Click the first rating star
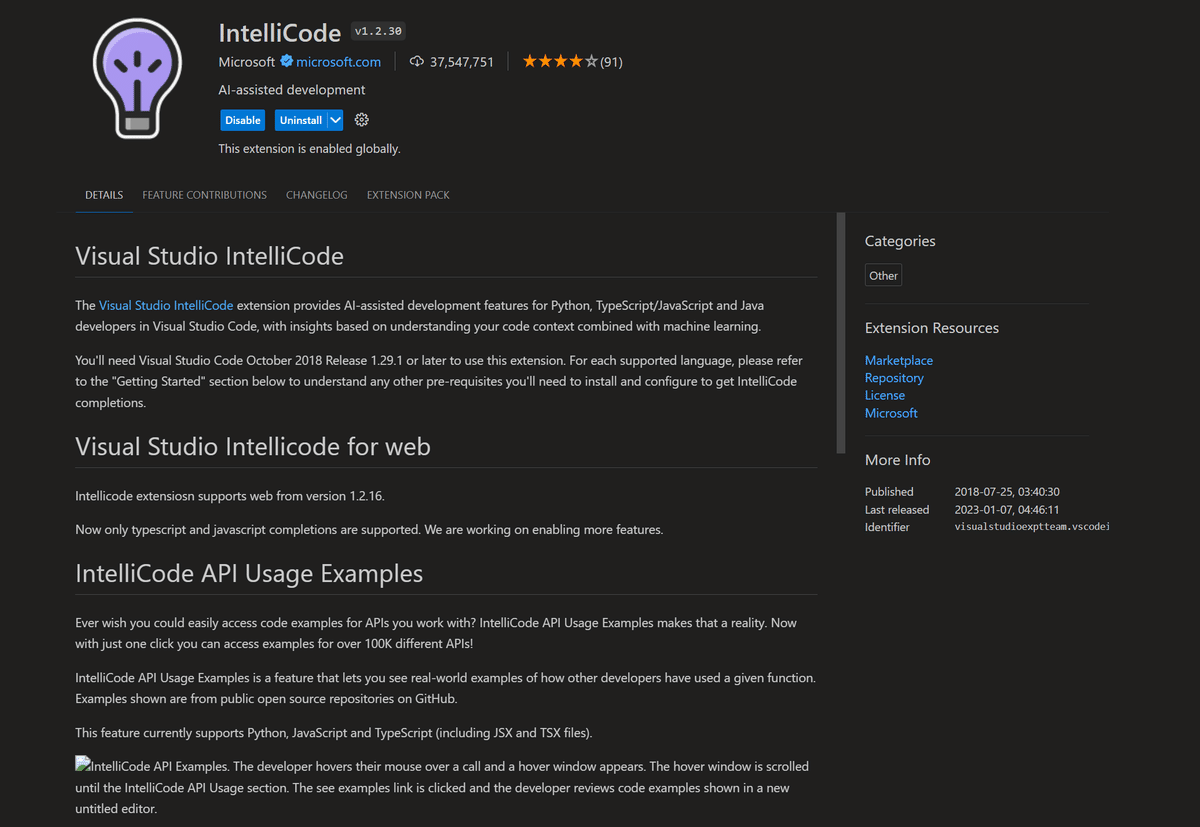The height and width of the screenshot is (827, 1200). tap(528, 60)
